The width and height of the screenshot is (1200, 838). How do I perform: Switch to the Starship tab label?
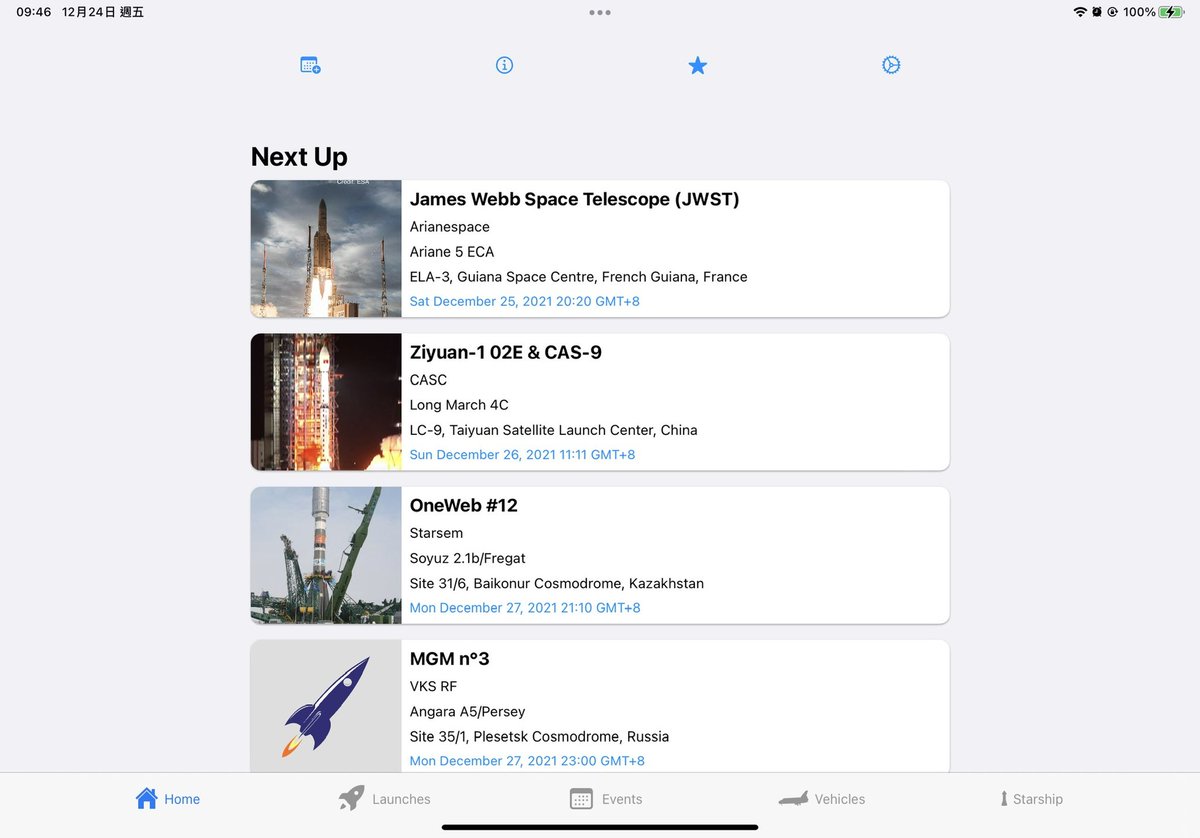point(1038,799)
